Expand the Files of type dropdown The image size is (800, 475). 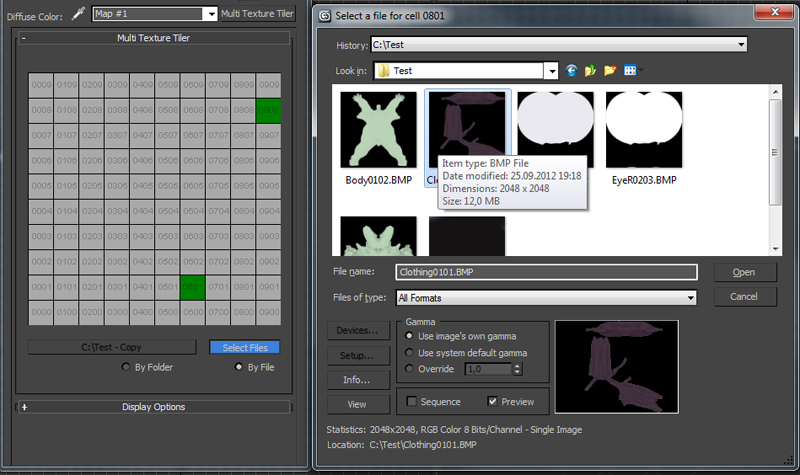690,298
